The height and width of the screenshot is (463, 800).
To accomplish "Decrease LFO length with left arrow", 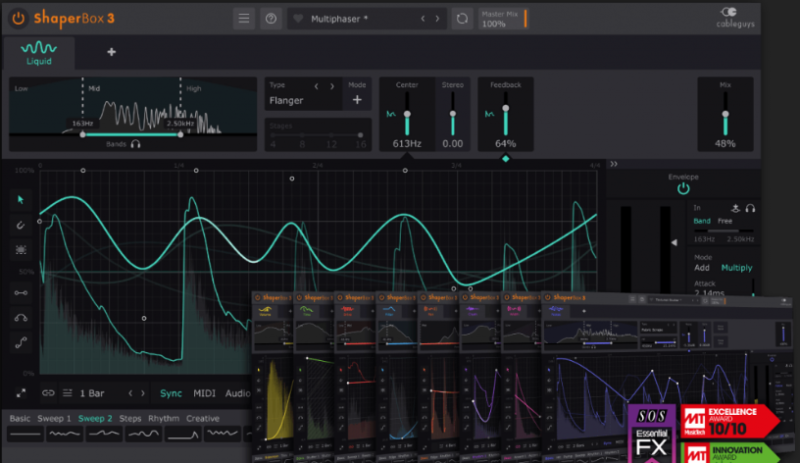I will (130, 393).
